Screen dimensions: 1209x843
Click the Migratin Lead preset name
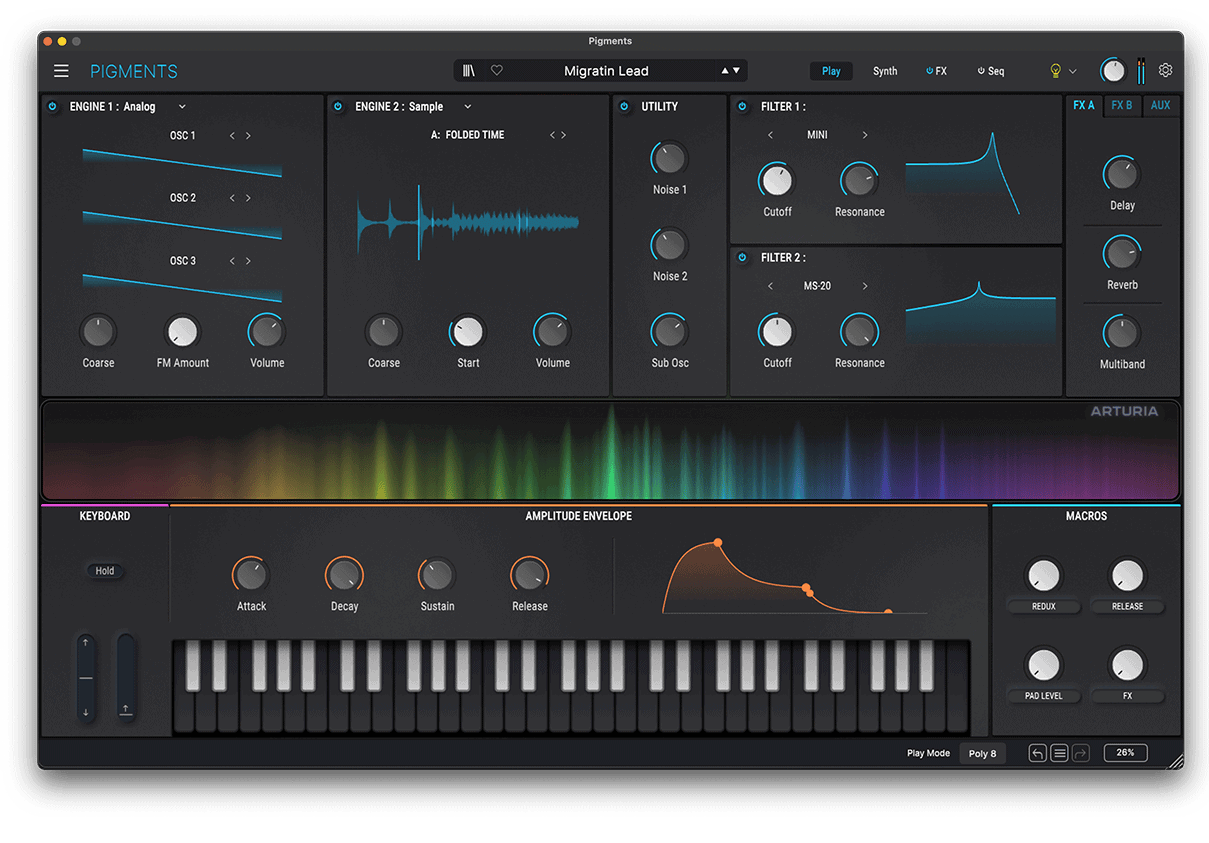(x=606, y=71)
